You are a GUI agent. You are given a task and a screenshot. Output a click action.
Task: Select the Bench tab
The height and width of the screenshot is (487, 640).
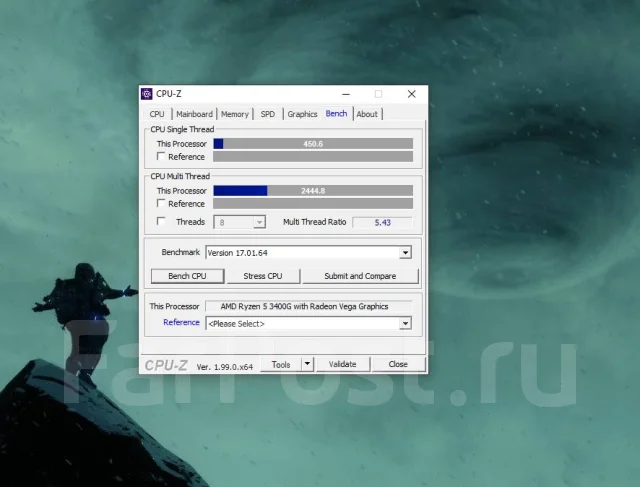tap(336, 113)
